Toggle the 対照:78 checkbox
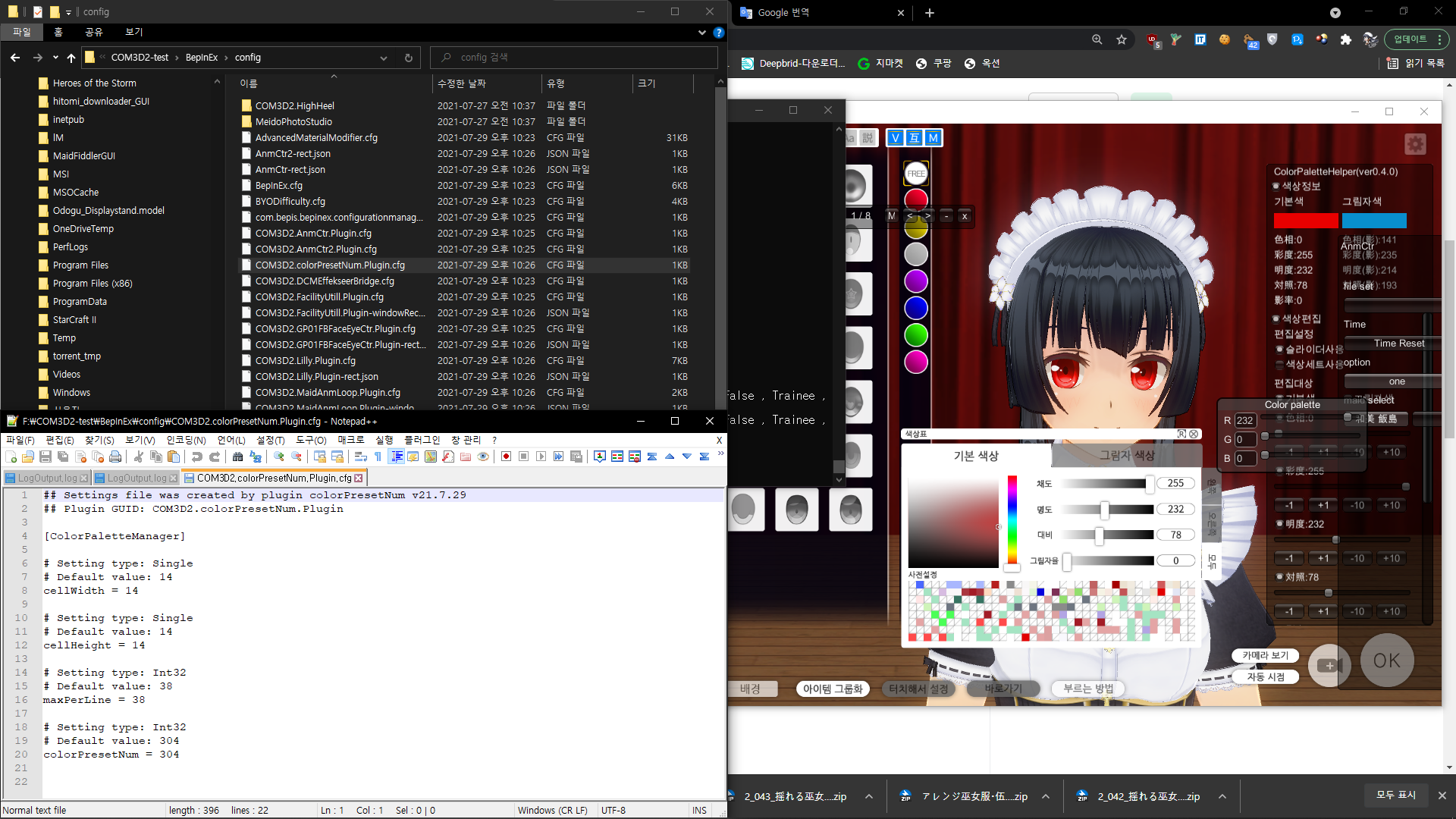 coord(1280,576)
